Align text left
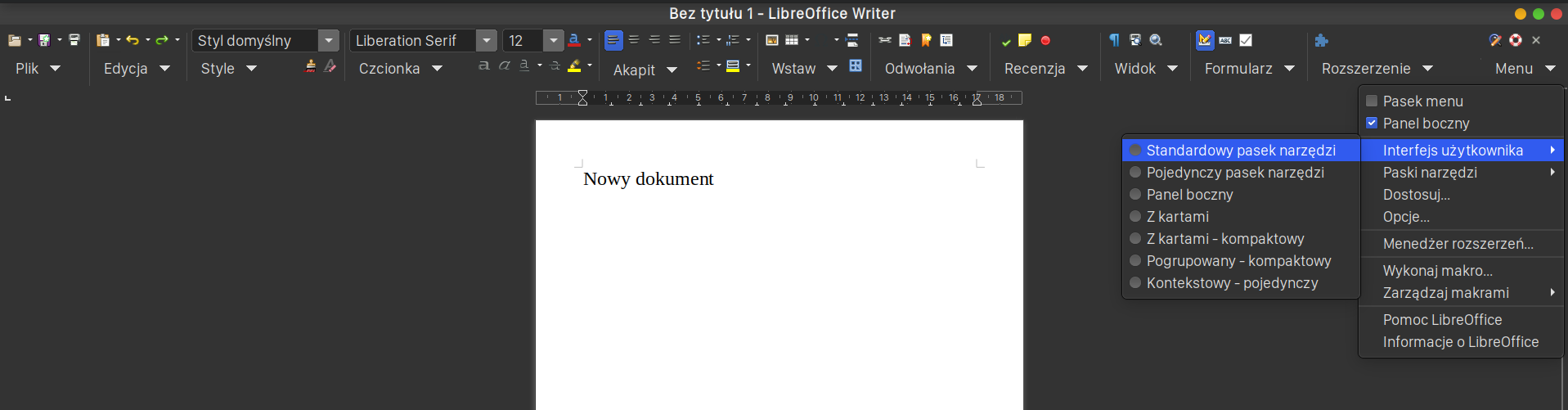The height and width of the screenshot is (410, 1568). 613,40
